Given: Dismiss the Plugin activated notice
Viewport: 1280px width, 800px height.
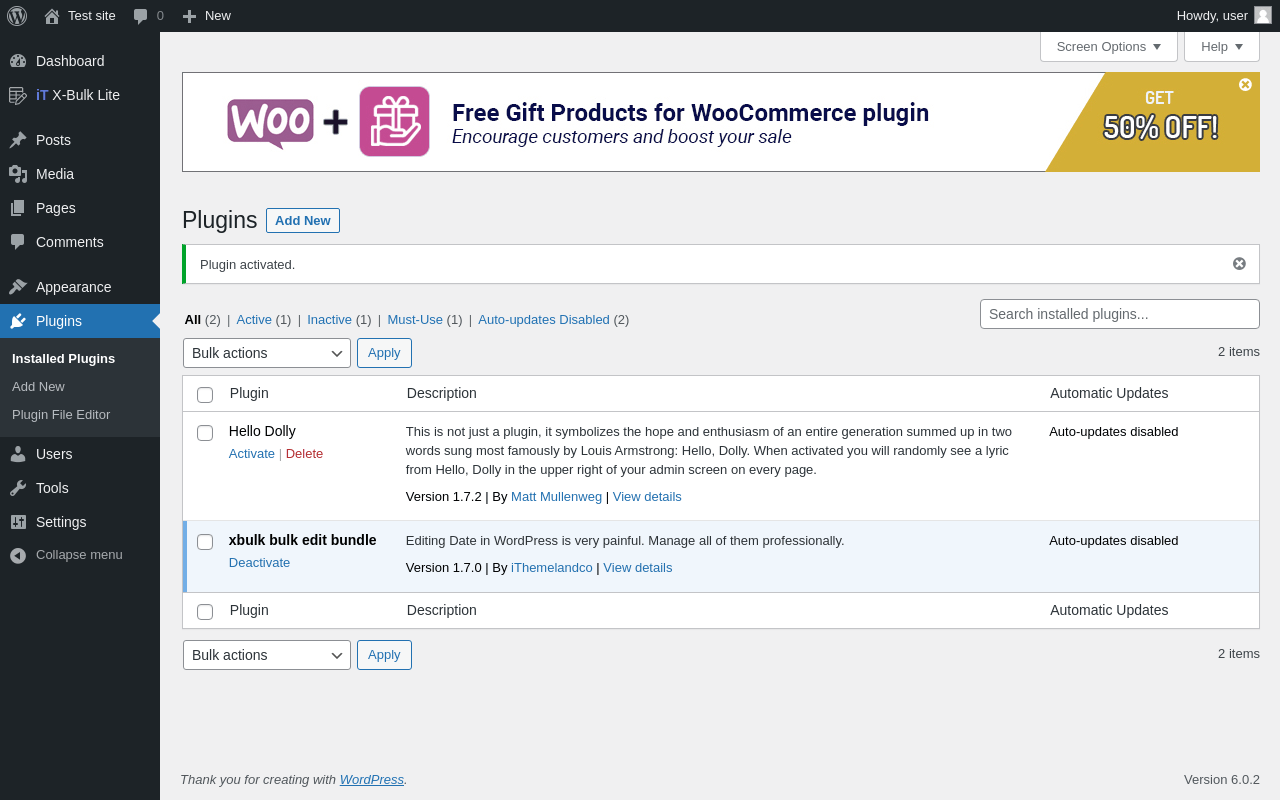Looking at the screenshot, I should (1239, 264).
